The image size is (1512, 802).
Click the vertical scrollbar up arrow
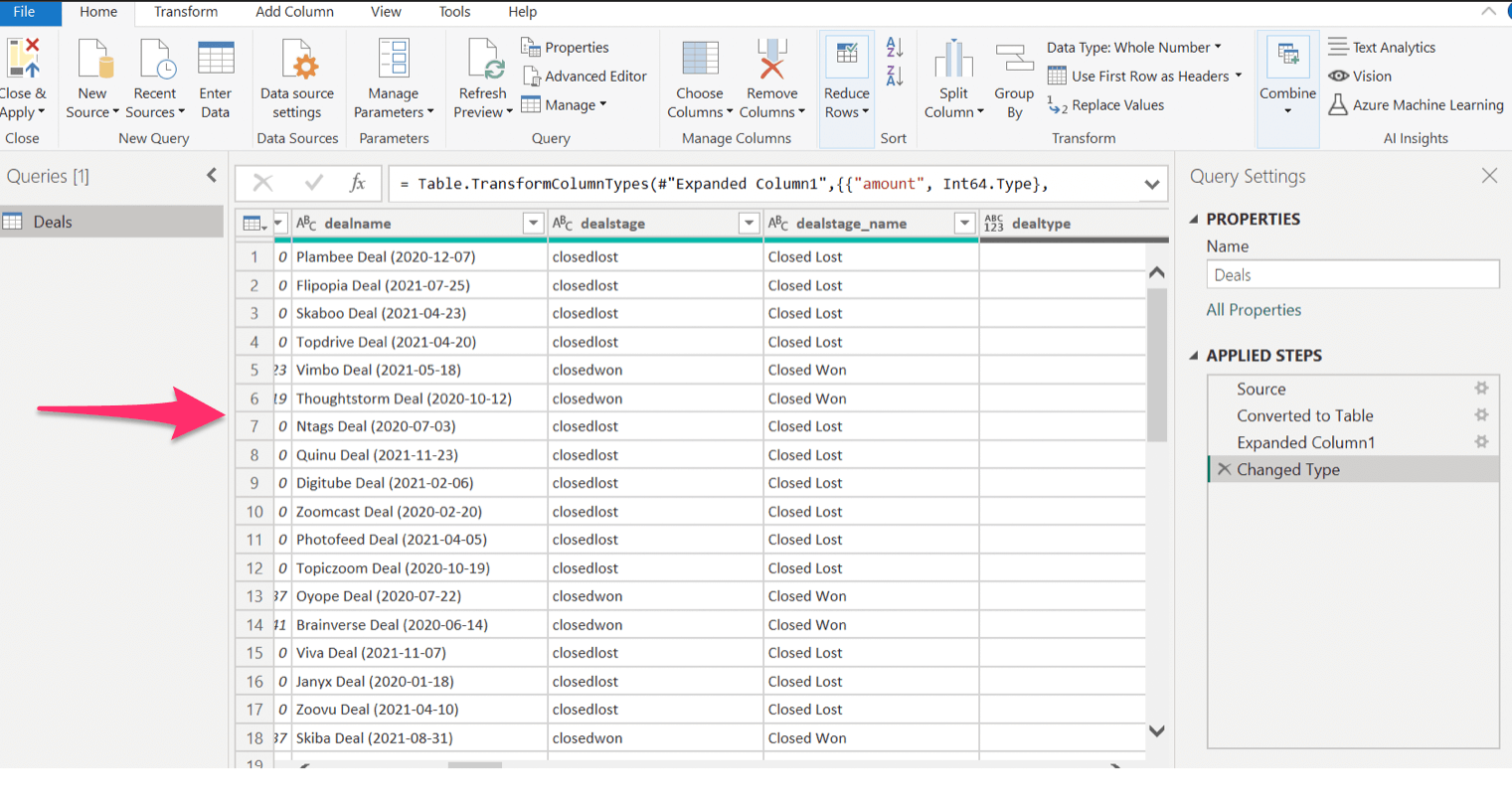[1157, 272]
